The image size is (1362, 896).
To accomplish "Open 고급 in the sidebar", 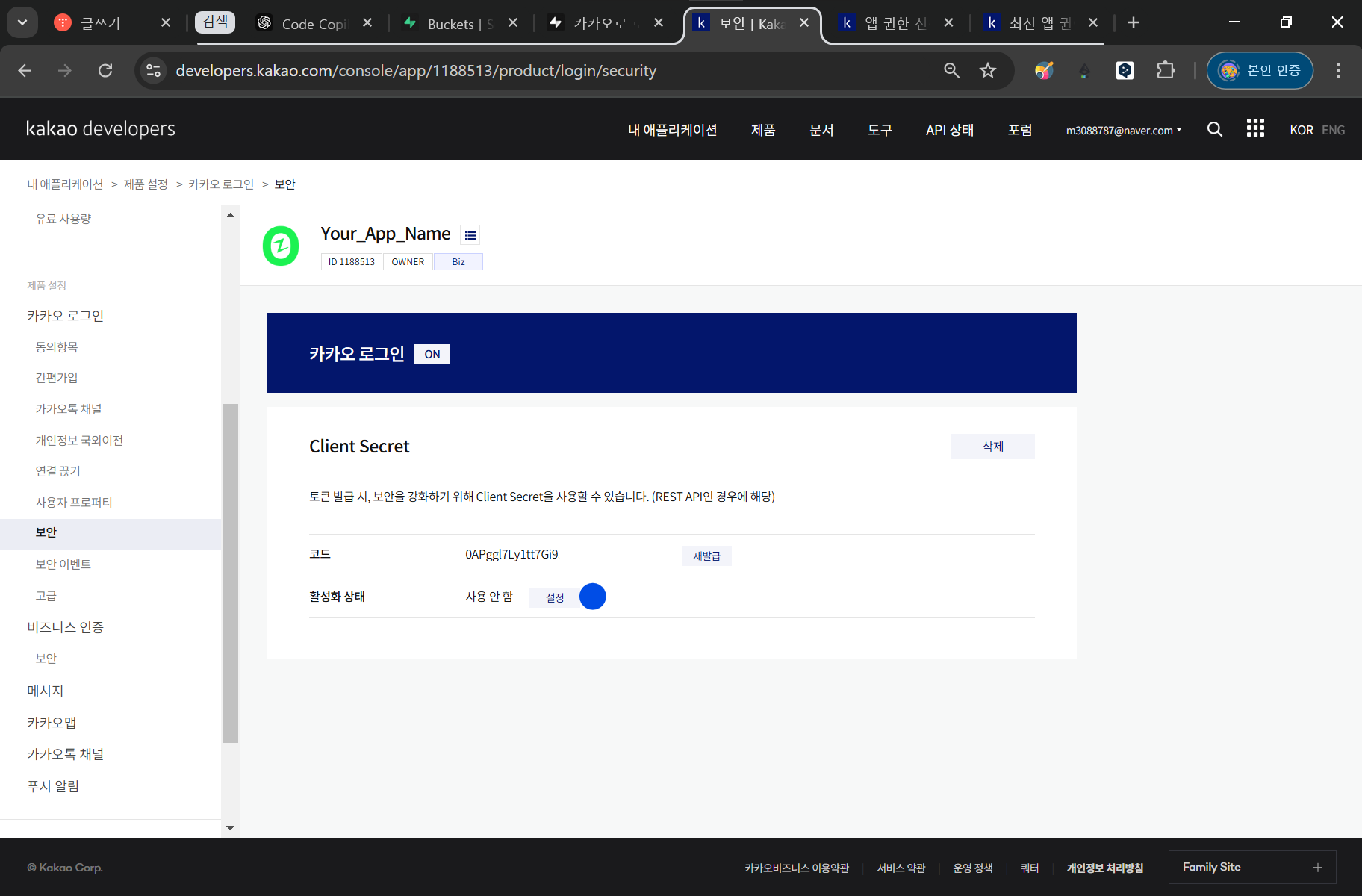I will point(46,596).
